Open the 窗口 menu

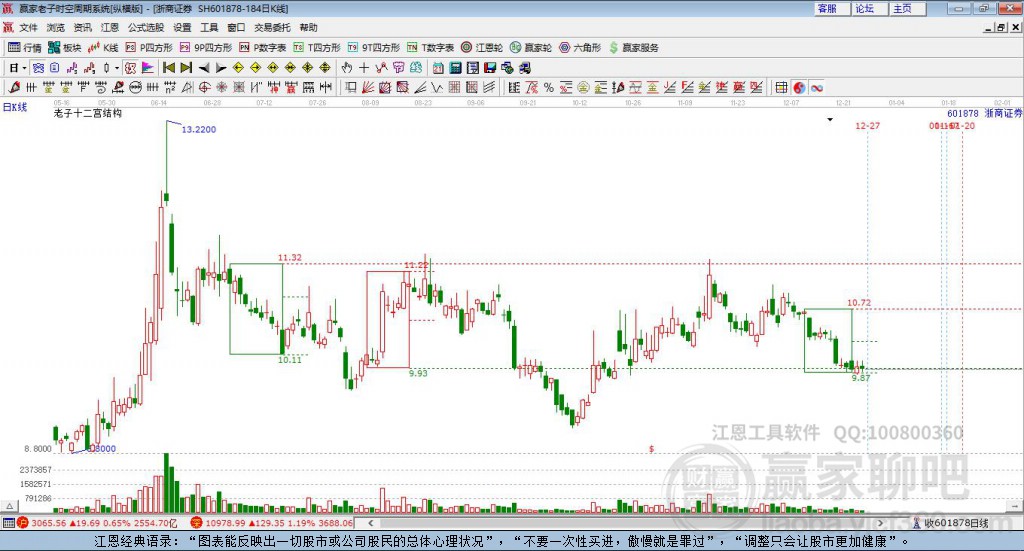(236, 27)
